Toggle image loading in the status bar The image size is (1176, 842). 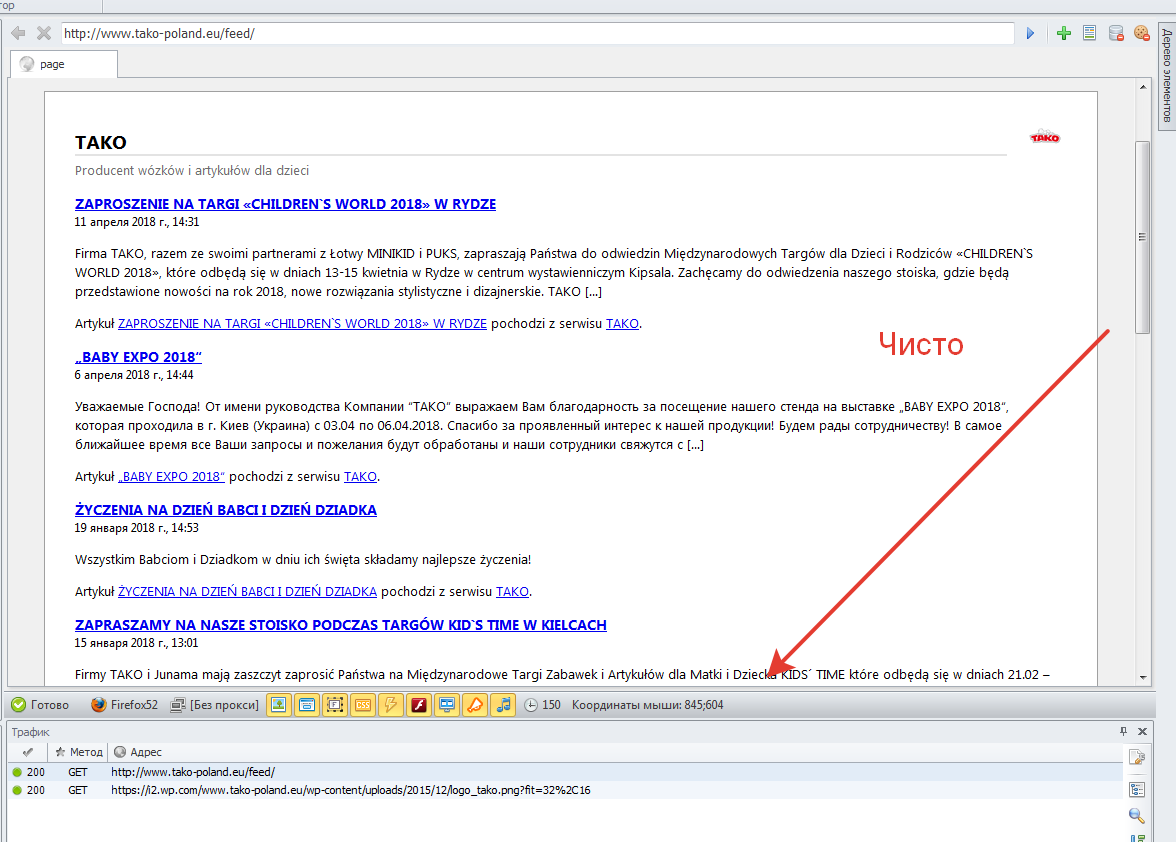tap(279, 705)
